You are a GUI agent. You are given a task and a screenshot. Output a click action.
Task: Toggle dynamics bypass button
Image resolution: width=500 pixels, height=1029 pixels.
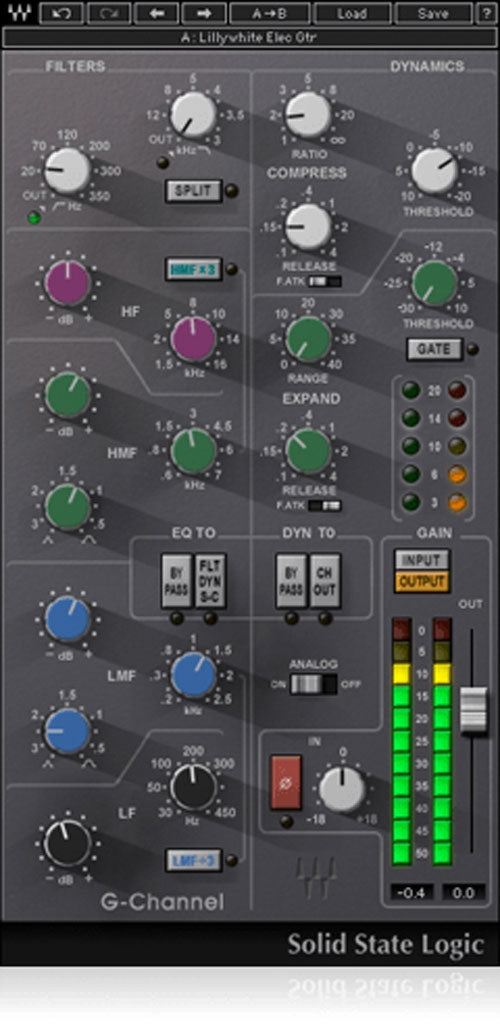(291, 581)
